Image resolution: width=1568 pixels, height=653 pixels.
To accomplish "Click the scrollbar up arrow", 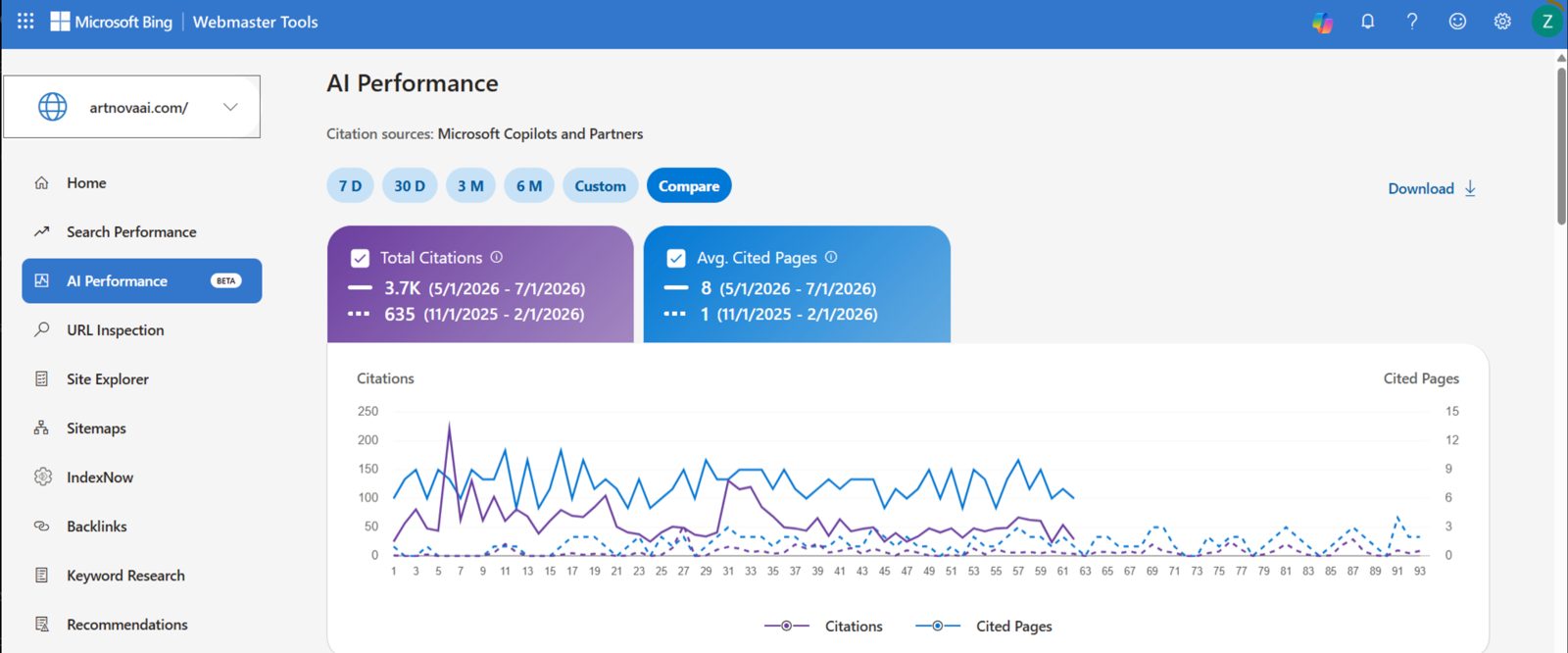I will (x=1561, y=58).
